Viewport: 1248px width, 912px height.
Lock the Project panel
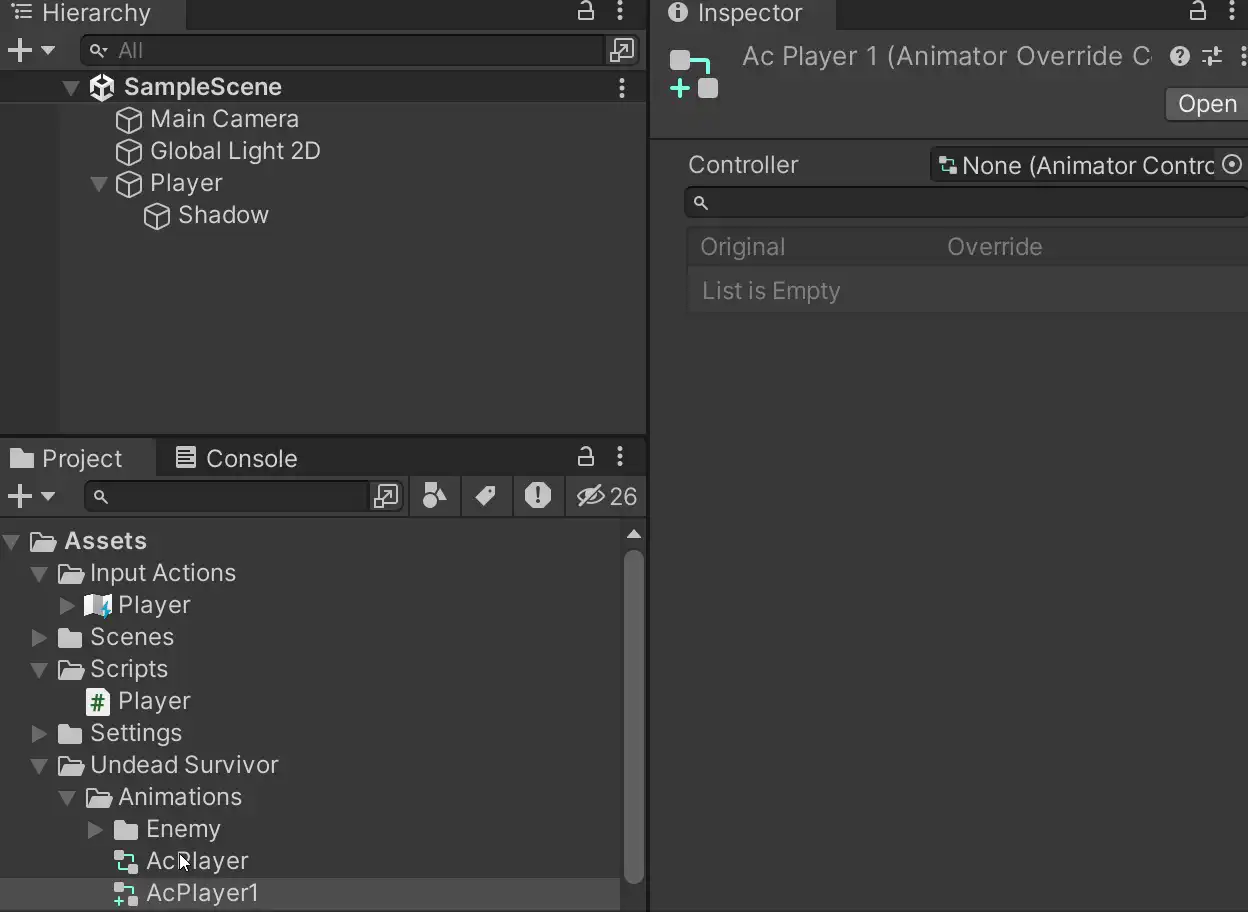tap(586, 457)
